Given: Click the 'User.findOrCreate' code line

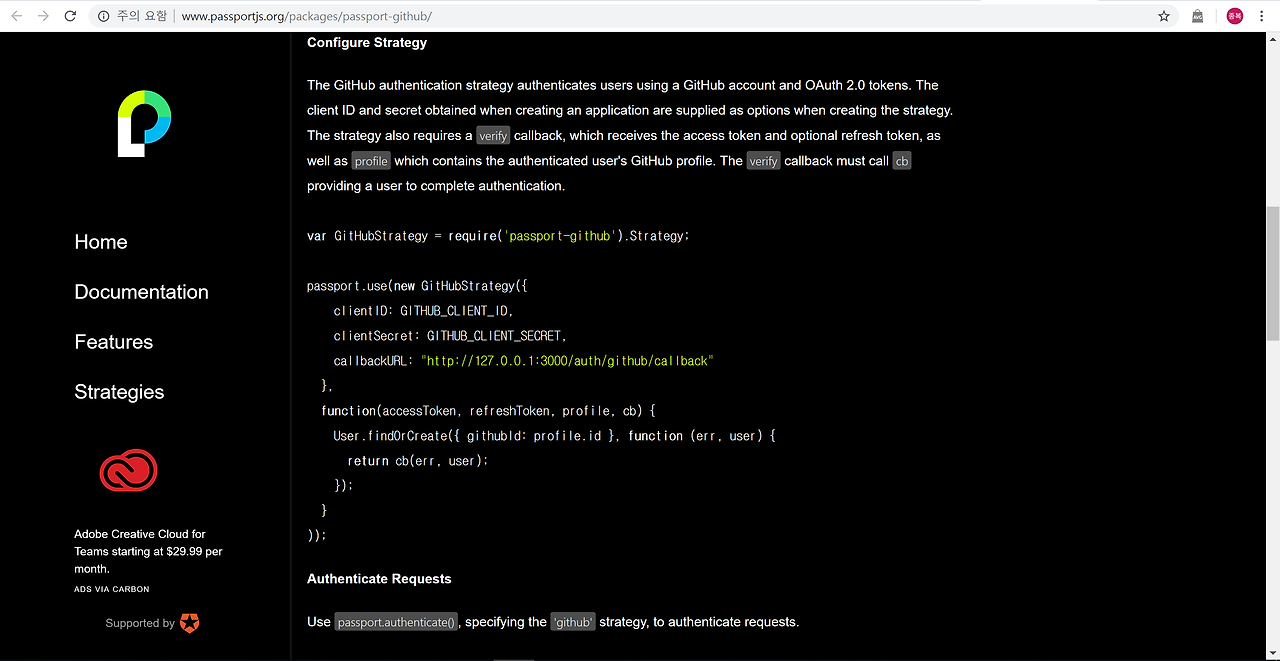Looking at the screenshot, I should tap(555, 436).
